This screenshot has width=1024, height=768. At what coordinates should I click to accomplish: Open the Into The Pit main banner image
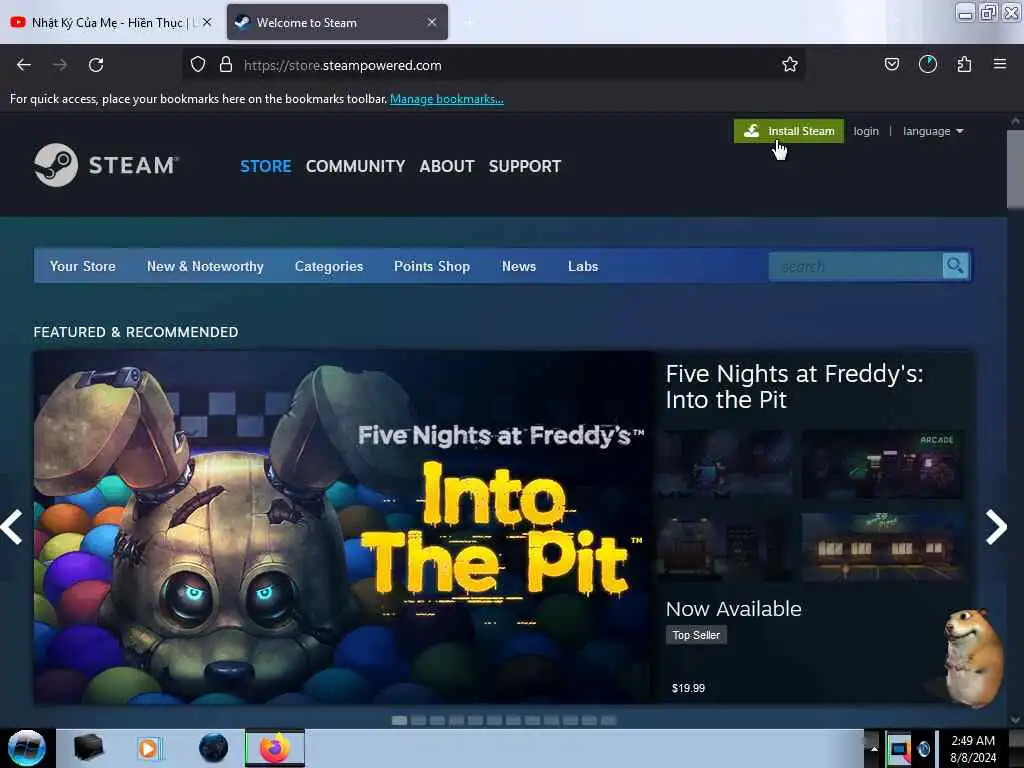(x=345, y=528)
